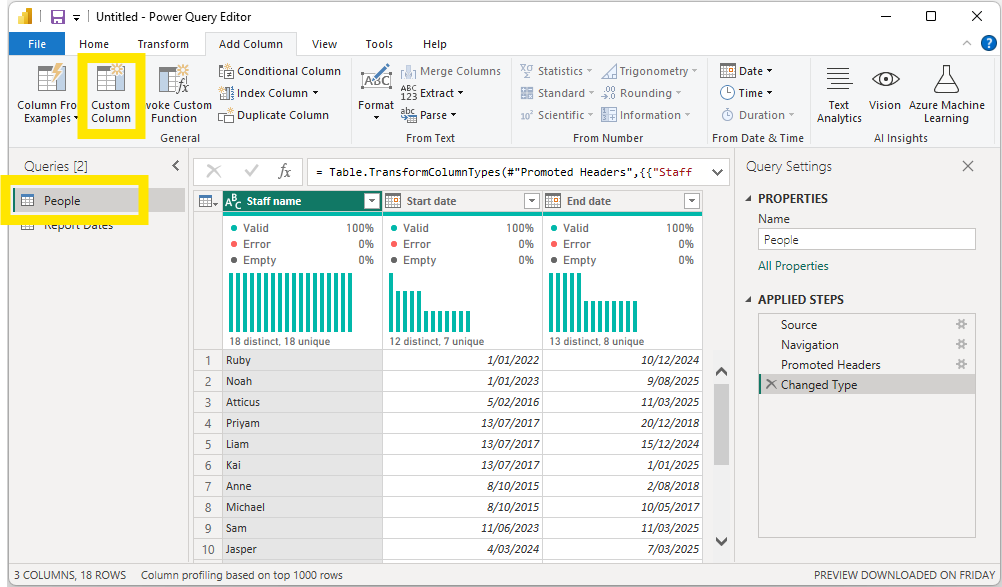1002x587 pixels.
Task: Confirm formula with check mark
Action: click(251, 171)
